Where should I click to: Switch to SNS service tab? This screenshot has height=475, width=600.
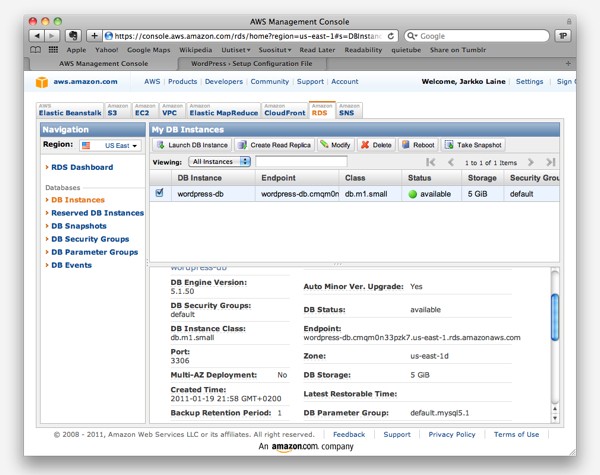(x=349, y=110)
